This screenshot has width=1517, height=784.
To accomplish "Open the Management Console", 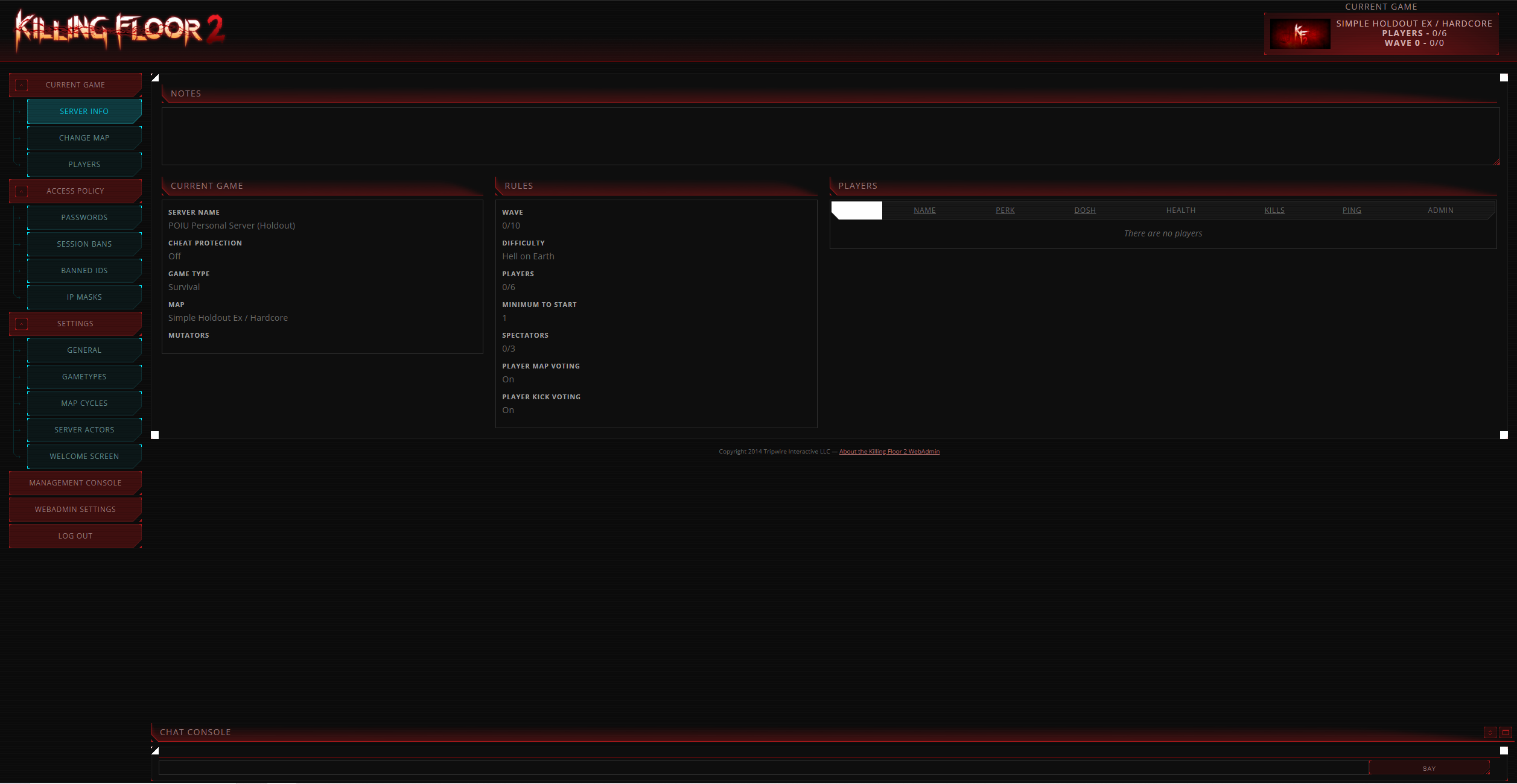I will point(75,483).
